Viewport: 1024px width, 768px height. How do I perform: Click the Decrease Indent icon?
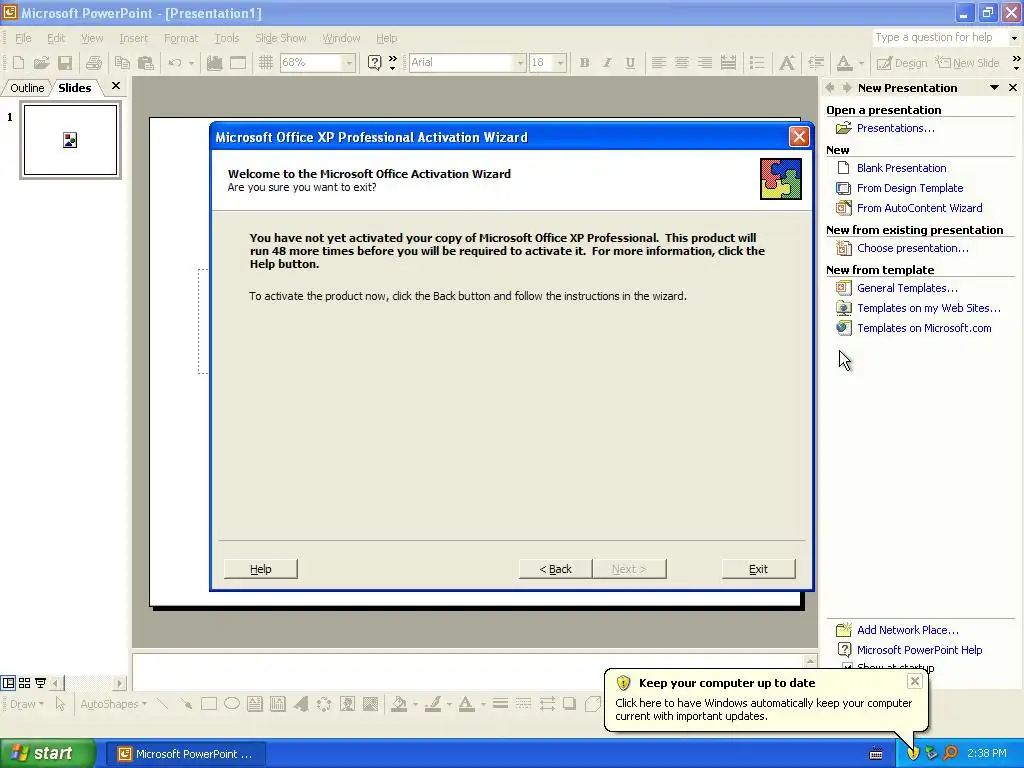click(x=816, y=63)
